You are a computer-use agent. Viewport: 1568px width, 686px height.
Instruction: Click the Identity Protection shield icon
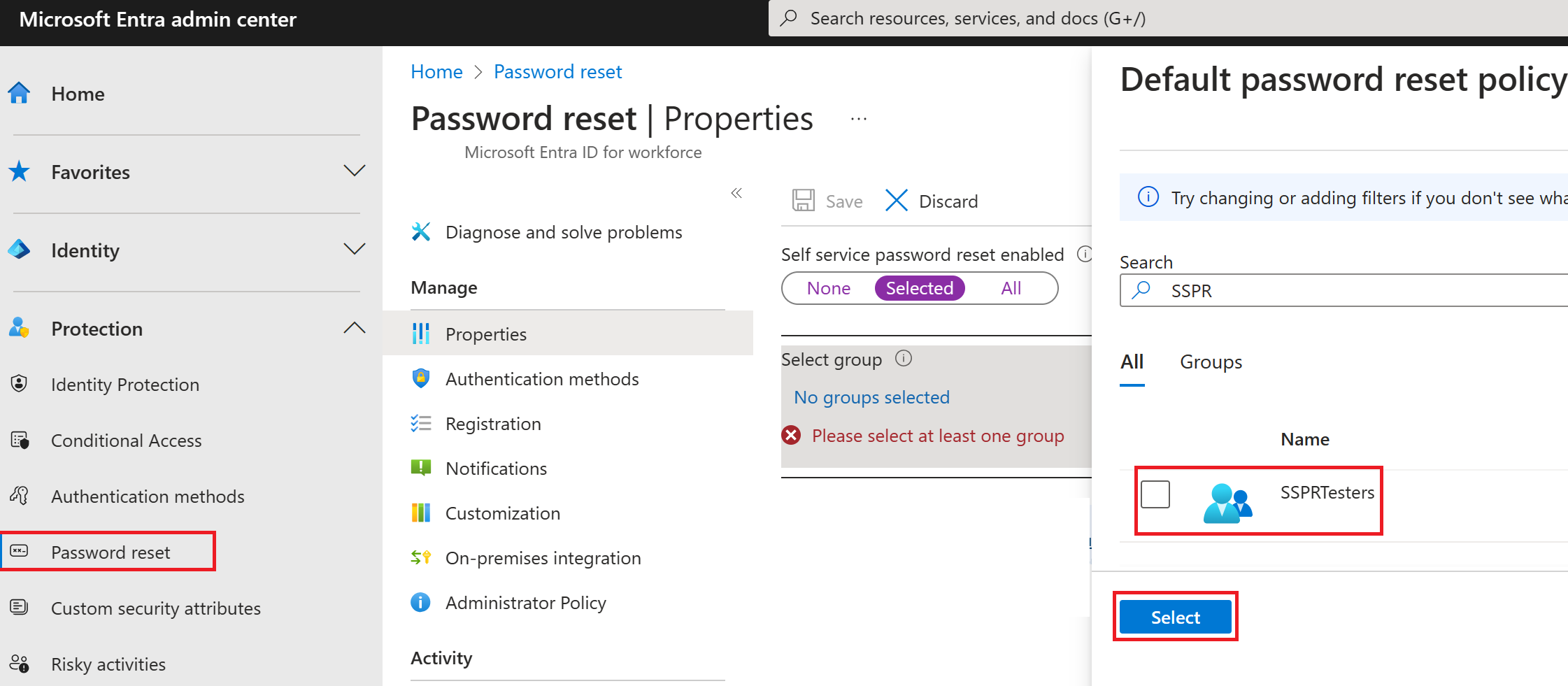(x=20, y=384)
